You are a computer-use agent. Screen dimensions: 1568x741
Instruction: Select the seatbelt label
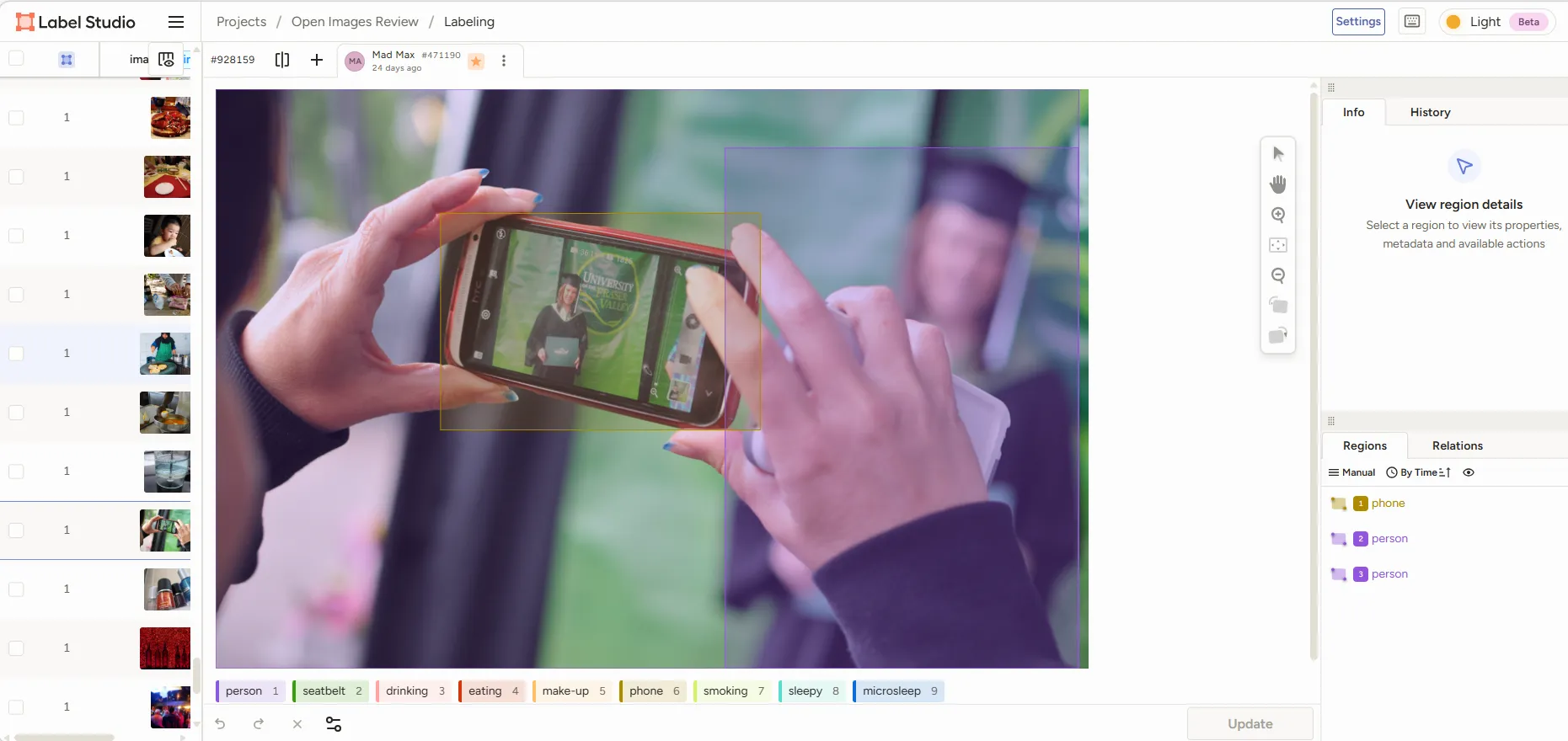[331, 691]
